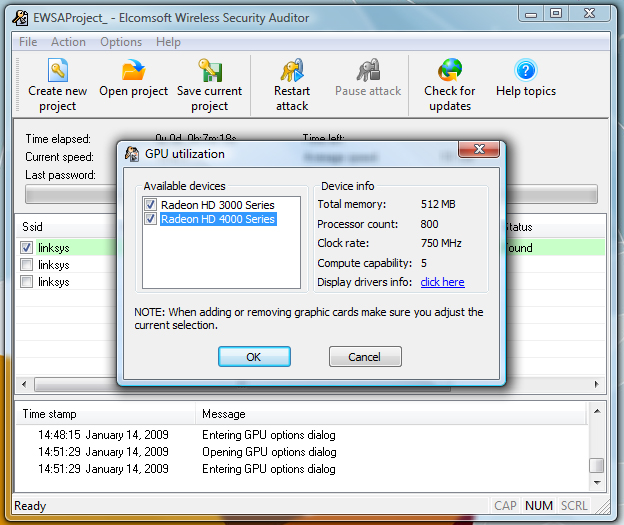Image resolution: width=624 pixels, height=525 pixels.
Task: Open Help topics via the question-mark icon
Action: (x=526, y=70)
